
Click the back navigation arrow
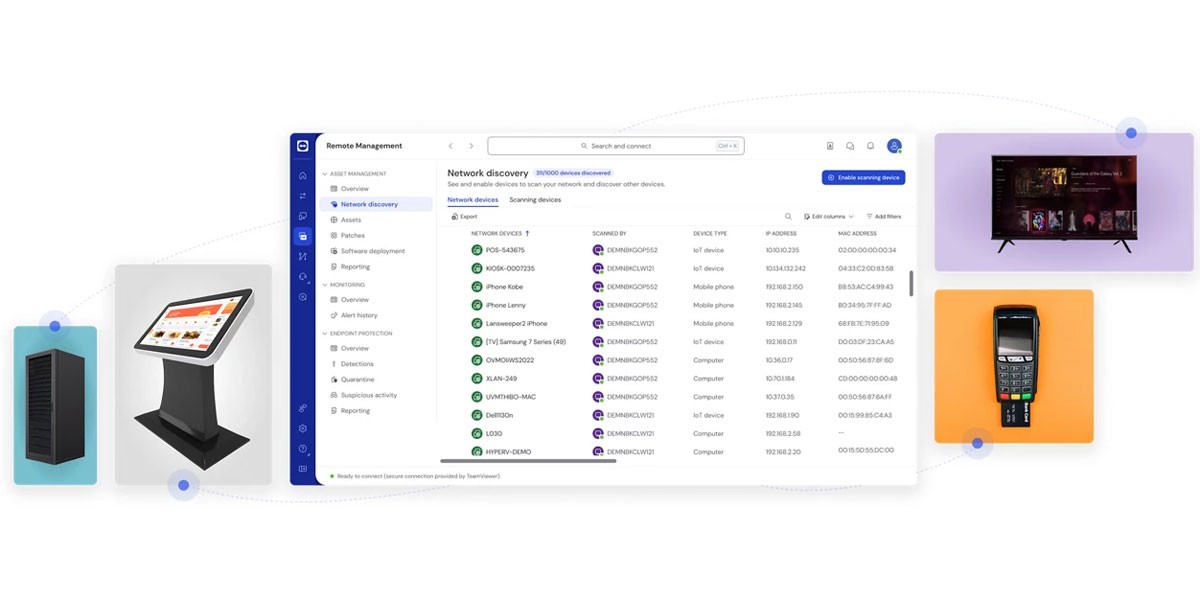(451, 146)
